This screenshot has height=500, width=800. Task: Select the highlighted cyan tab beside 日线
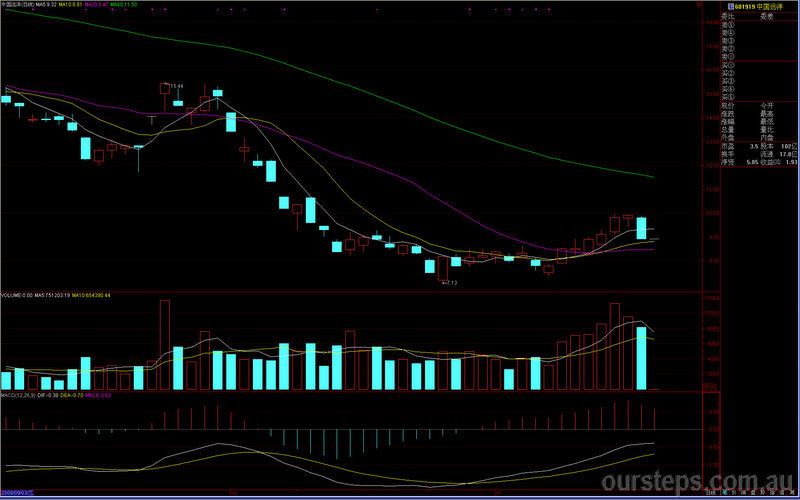(725, 493)
